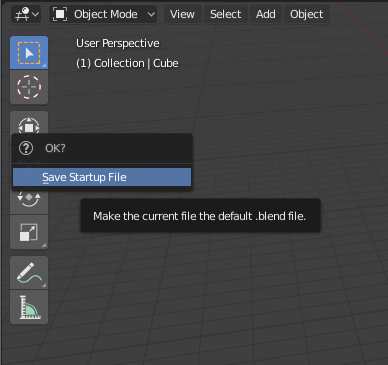The image size is (388, 365).
Task: Select the Select Box tool
Action: click(29, 53)
